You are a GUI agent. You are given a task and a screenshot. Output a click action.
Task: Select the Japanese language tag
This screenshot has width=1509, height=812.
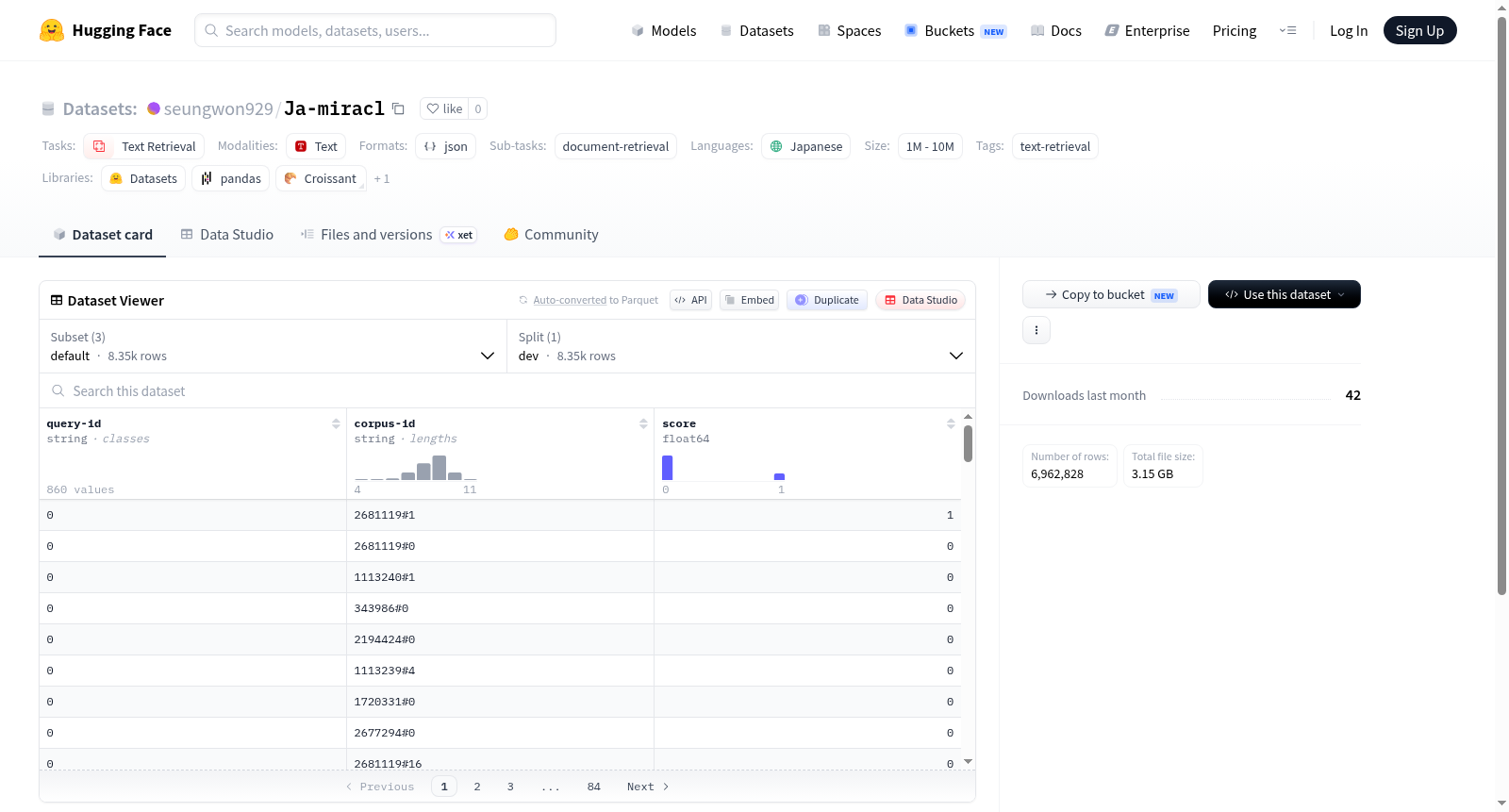coord(805,146)
